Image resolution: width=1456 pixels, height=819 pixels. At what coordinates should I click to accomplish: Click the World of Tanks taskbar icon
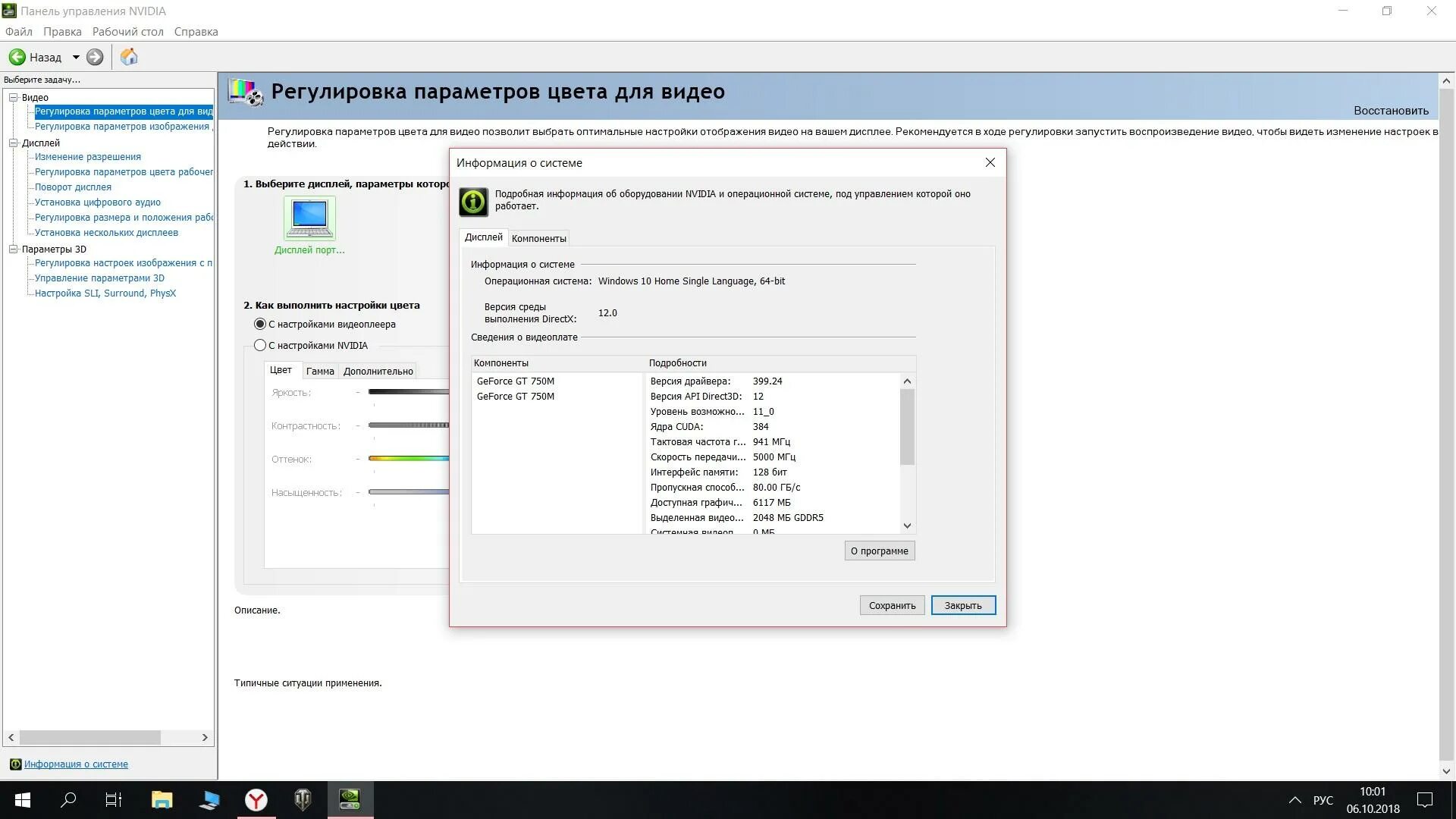coord(303,799)
